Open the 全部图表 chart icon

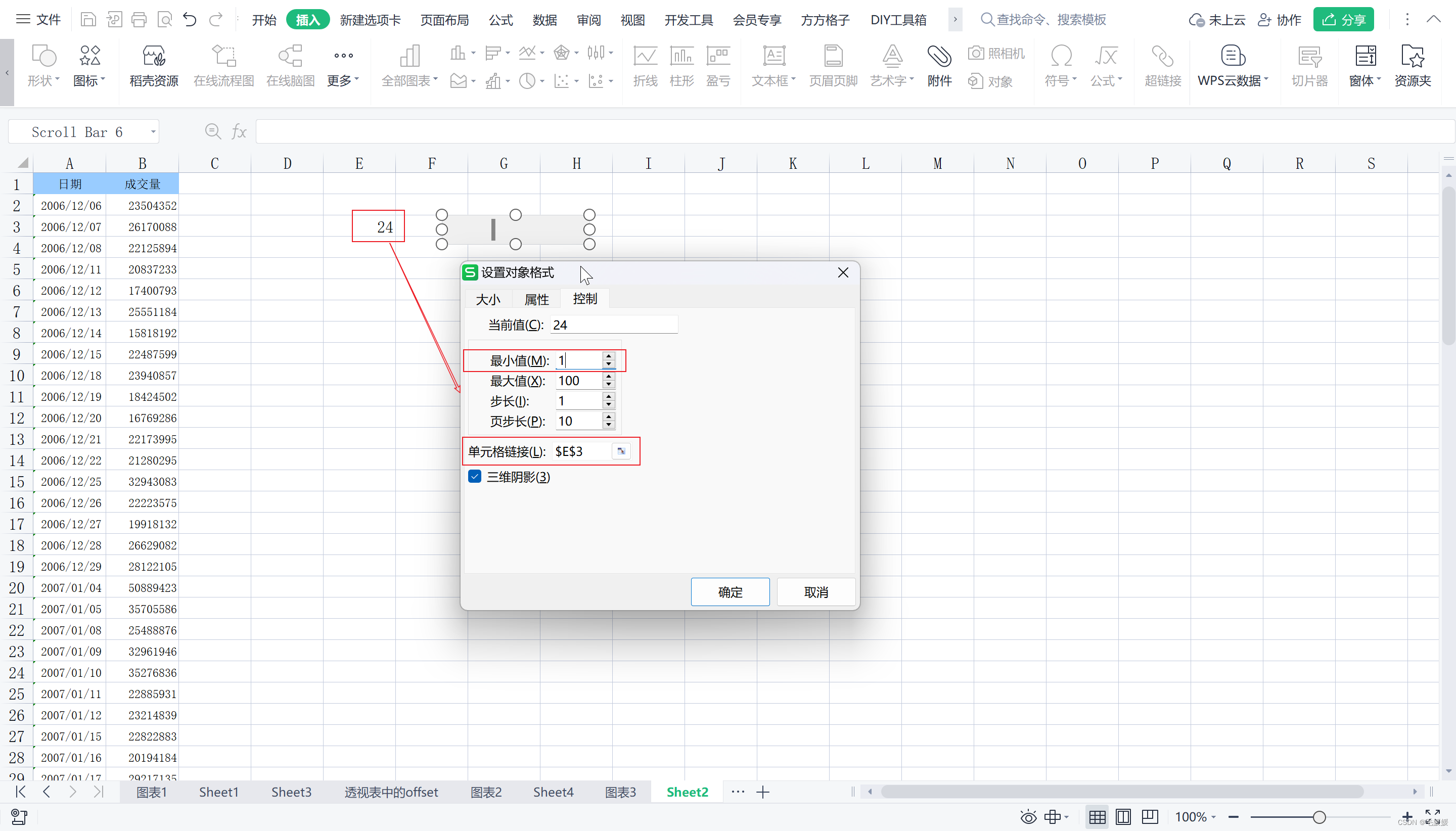coord(410,66)
